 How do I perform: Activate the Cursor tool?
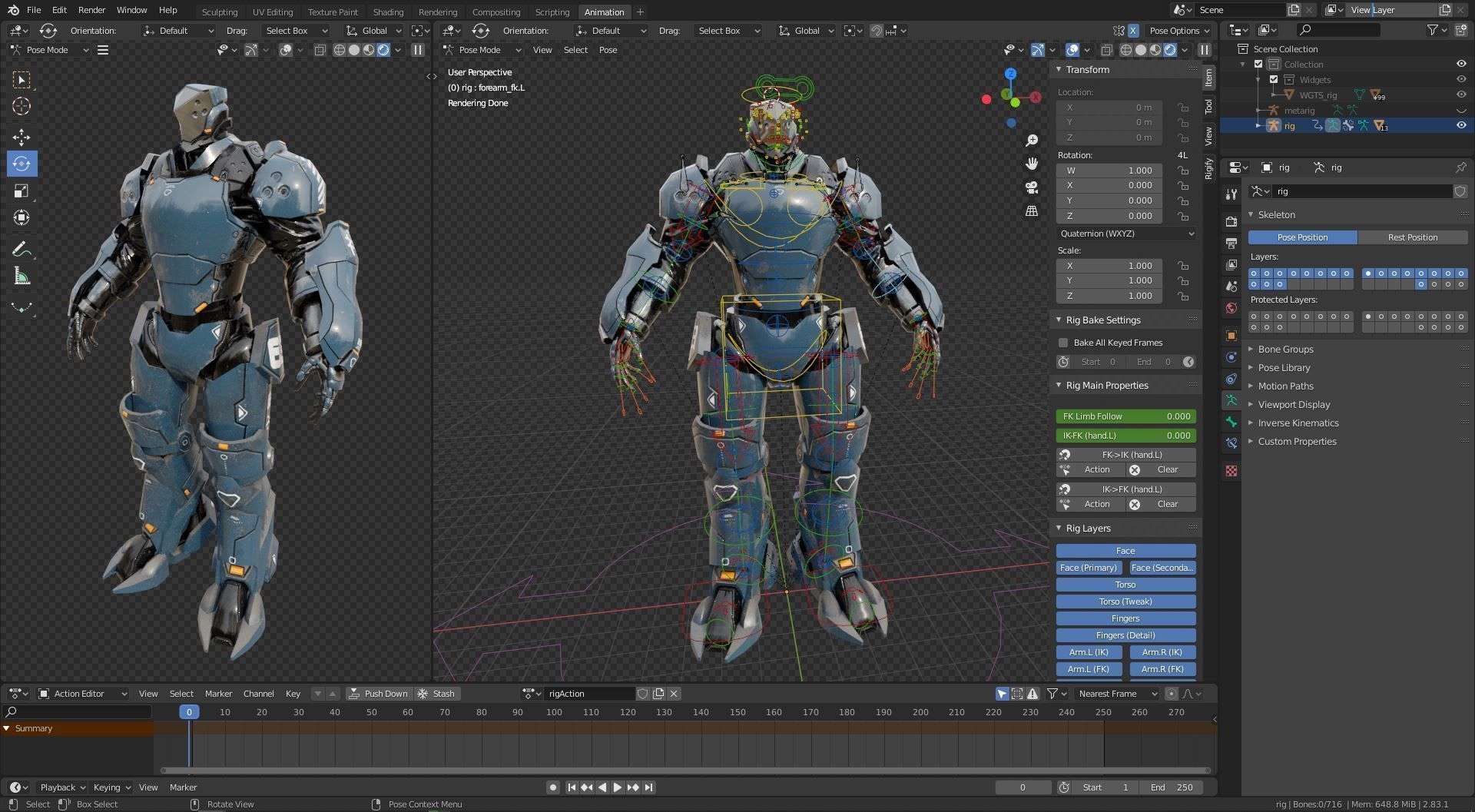point(22,107)
